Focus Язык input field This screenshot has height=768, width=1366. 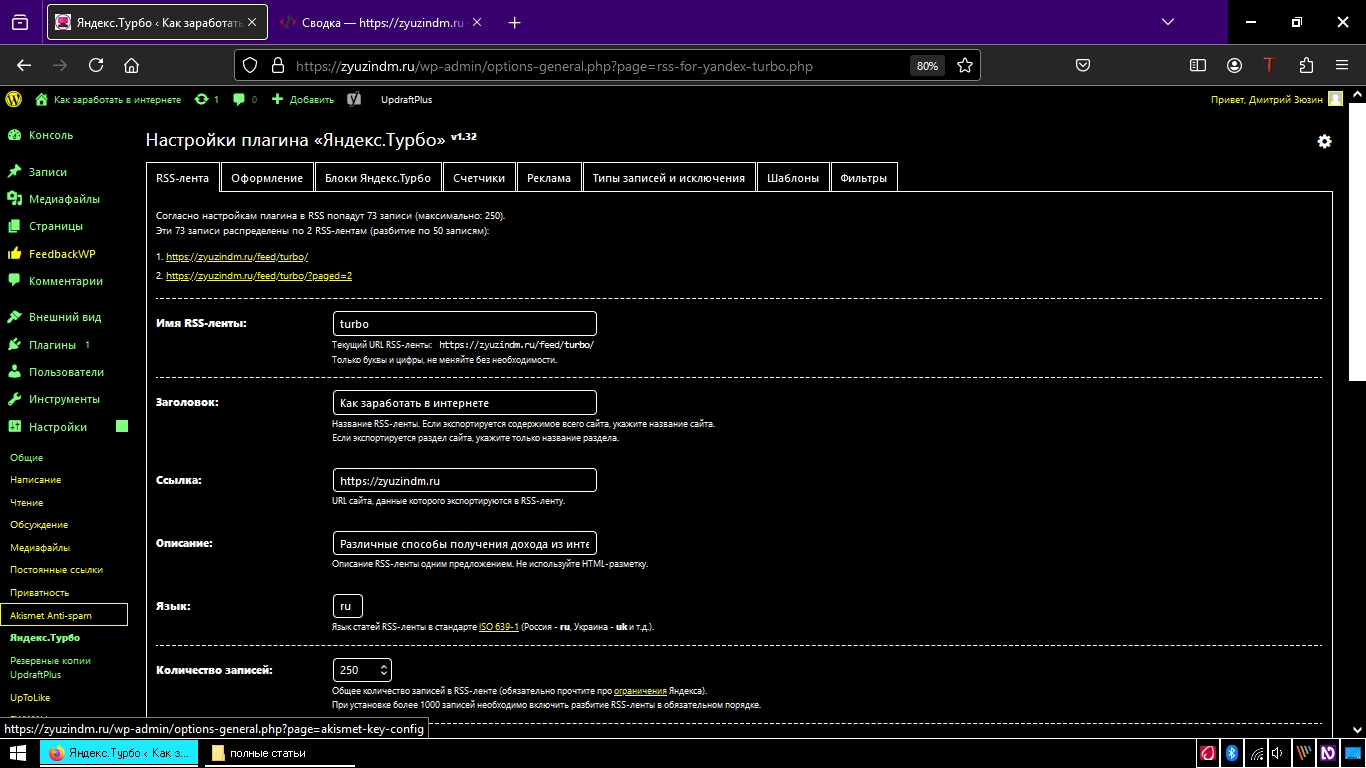click(348, 606)
